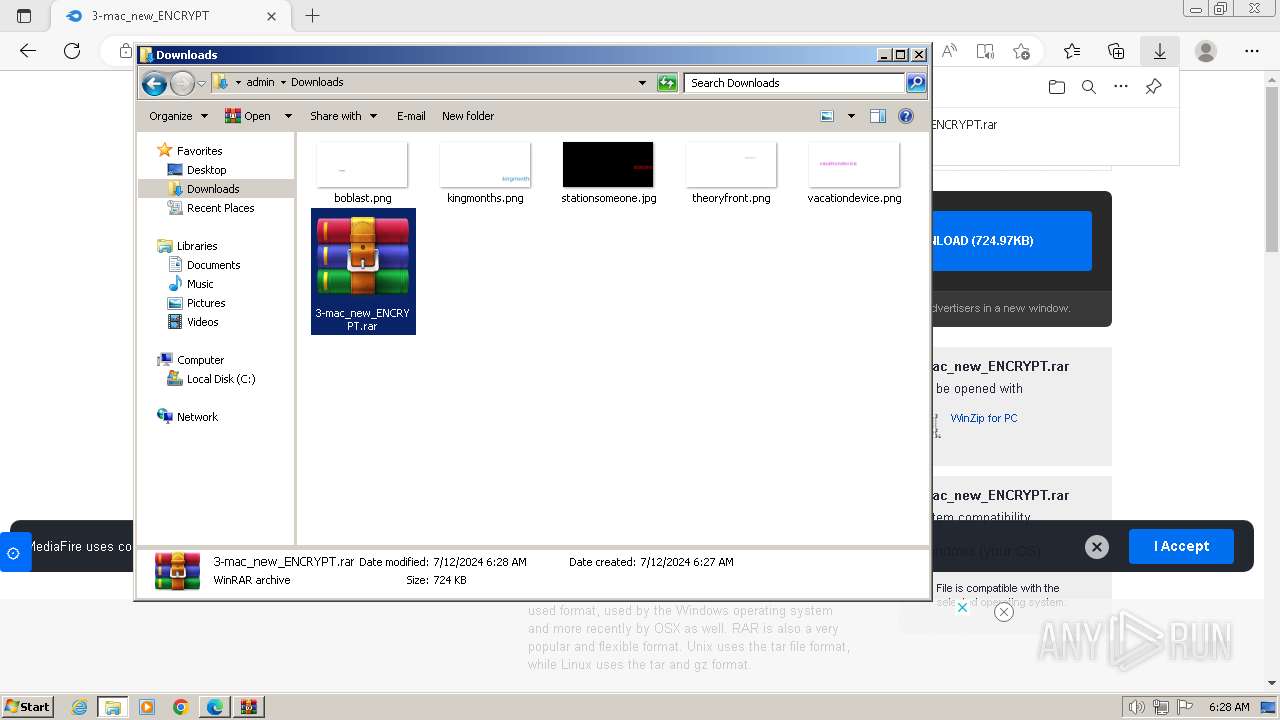Click the Change your view icon

click(827, 116)
